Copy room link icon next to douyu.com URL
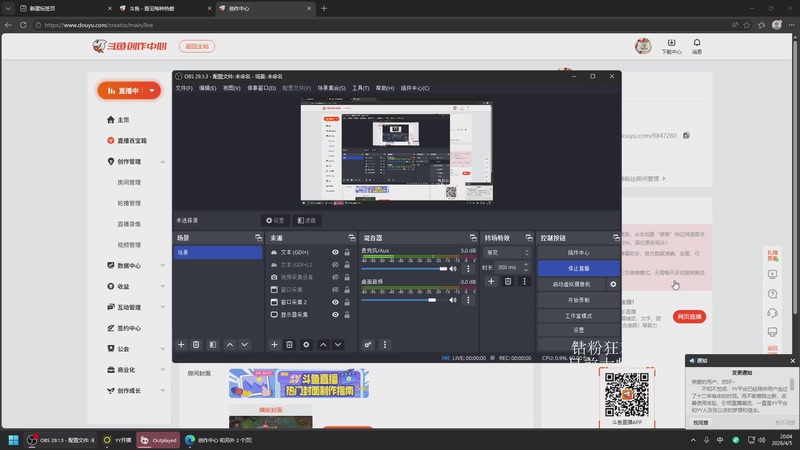 point(686,136)
